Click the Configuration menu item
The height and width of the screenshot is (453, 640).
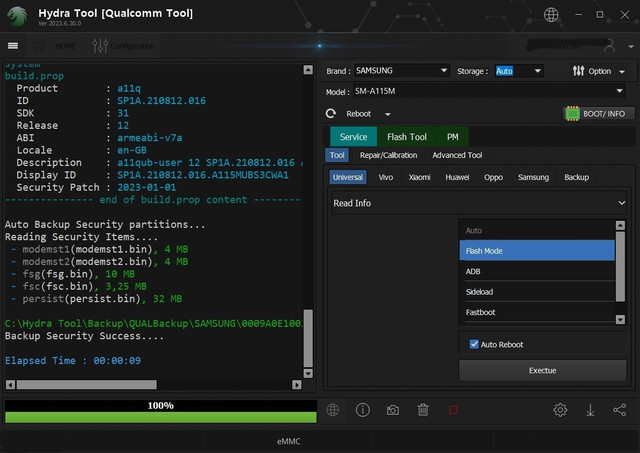(132, 46)
